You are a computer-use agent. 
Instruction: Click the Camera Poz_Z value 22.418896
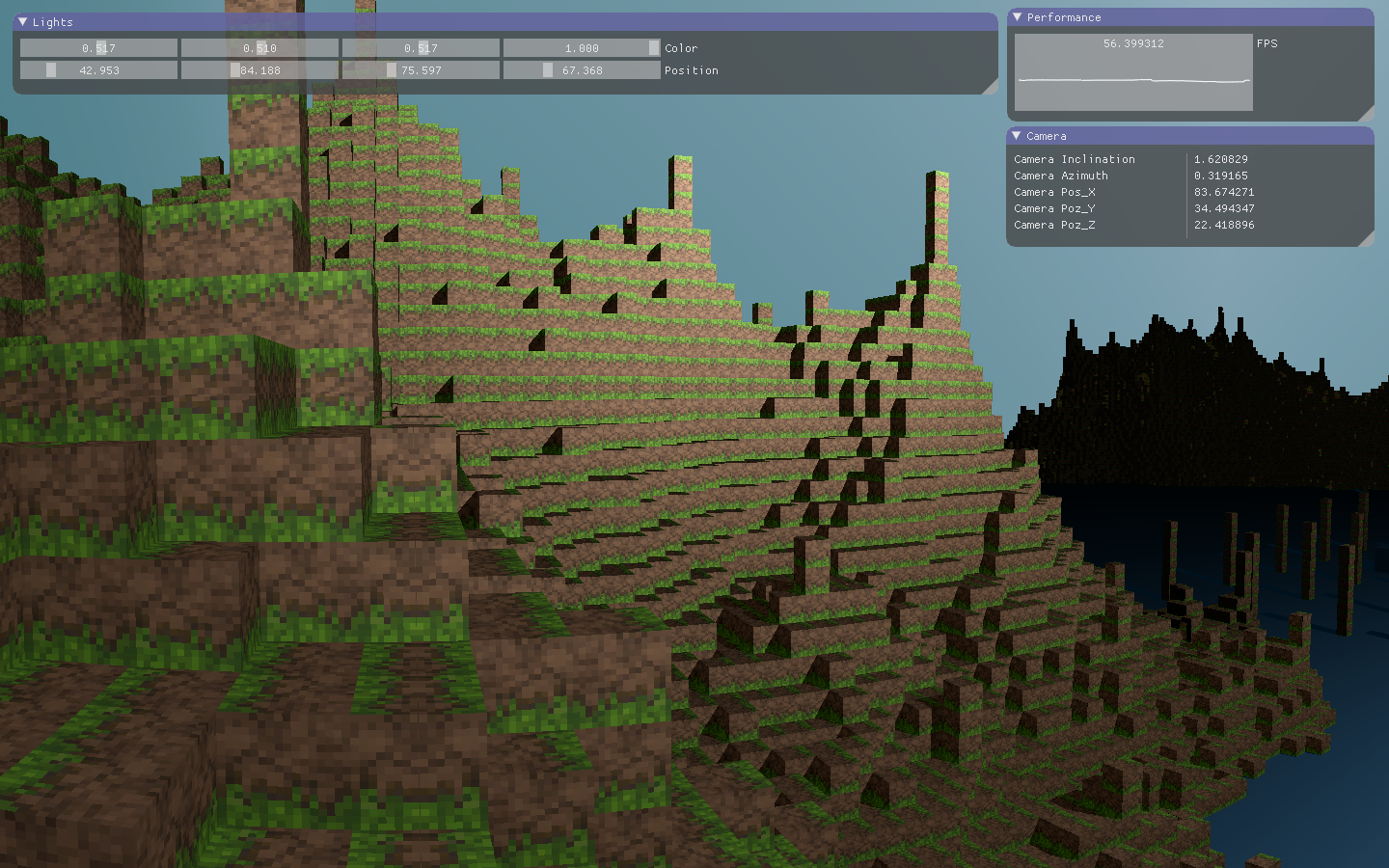point(1223,225)
